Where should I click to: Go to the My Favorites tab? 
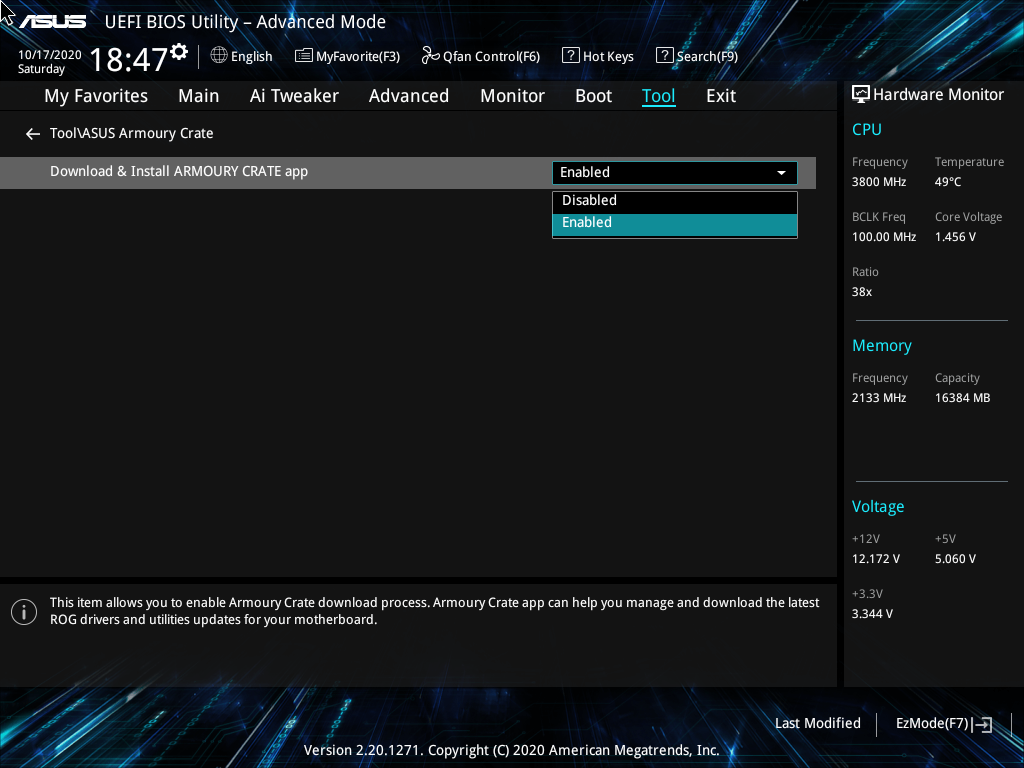96,96
